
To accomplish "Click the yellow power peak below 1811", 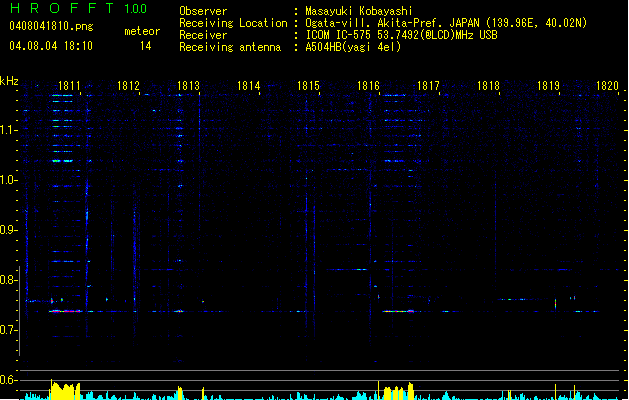I will 65,390.
